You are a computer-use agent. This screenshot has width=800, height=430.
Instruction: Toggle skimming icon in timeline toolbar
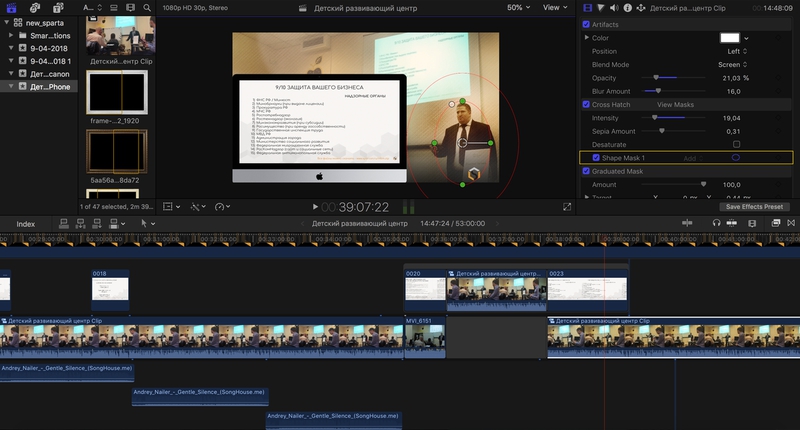pyautogui.click(x=687, y=223)
